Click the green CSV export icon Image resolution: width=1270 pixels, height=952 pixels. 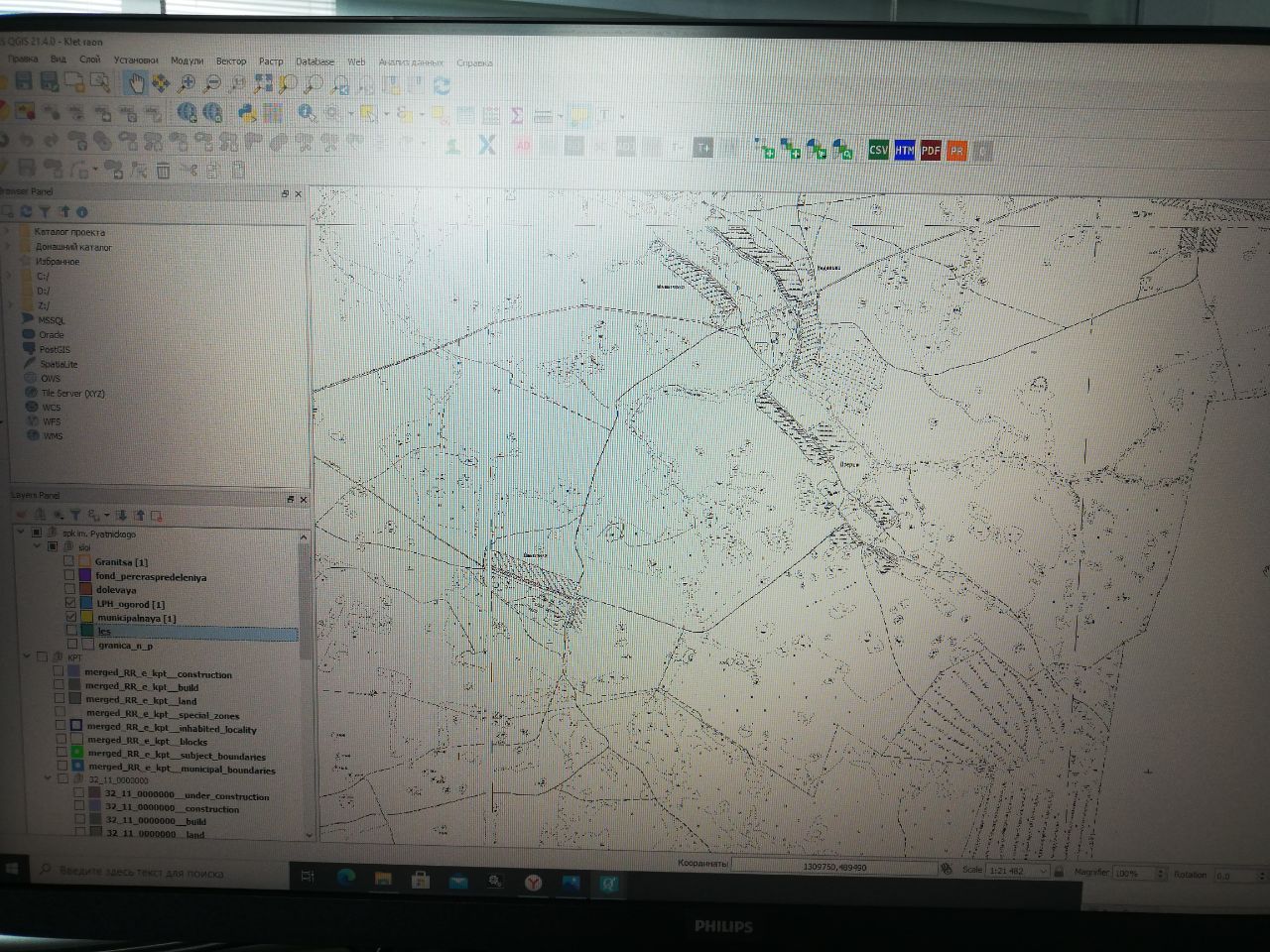click(x=878, y=150)
